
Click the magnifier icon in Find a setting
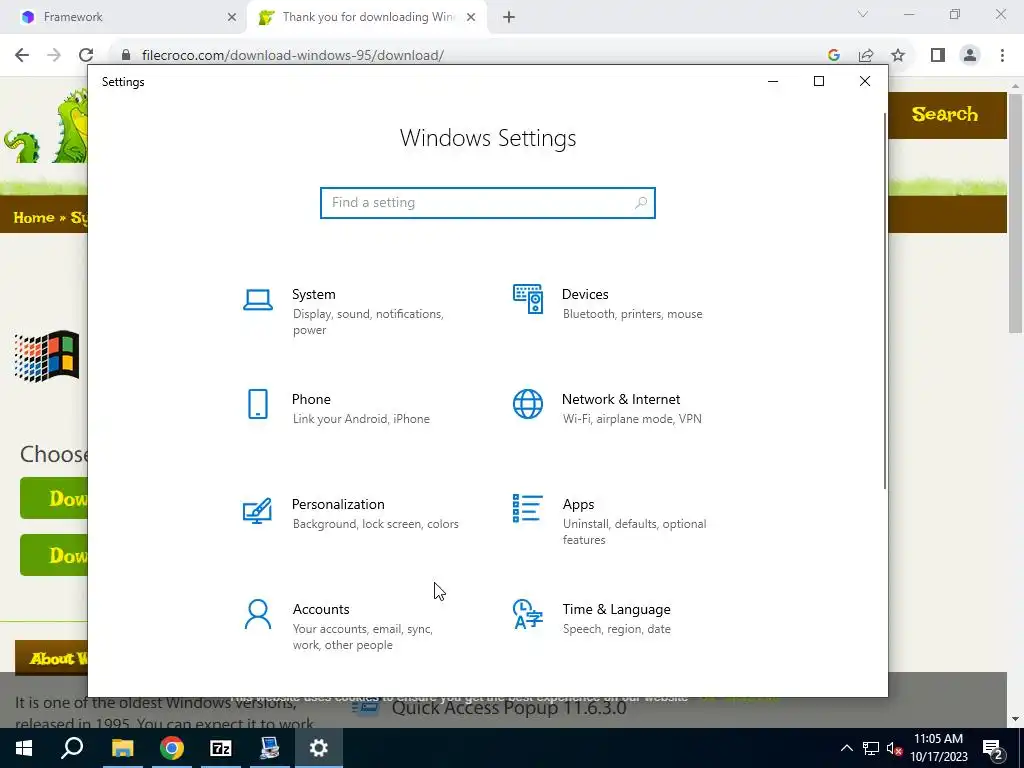[x=641, y=202]
